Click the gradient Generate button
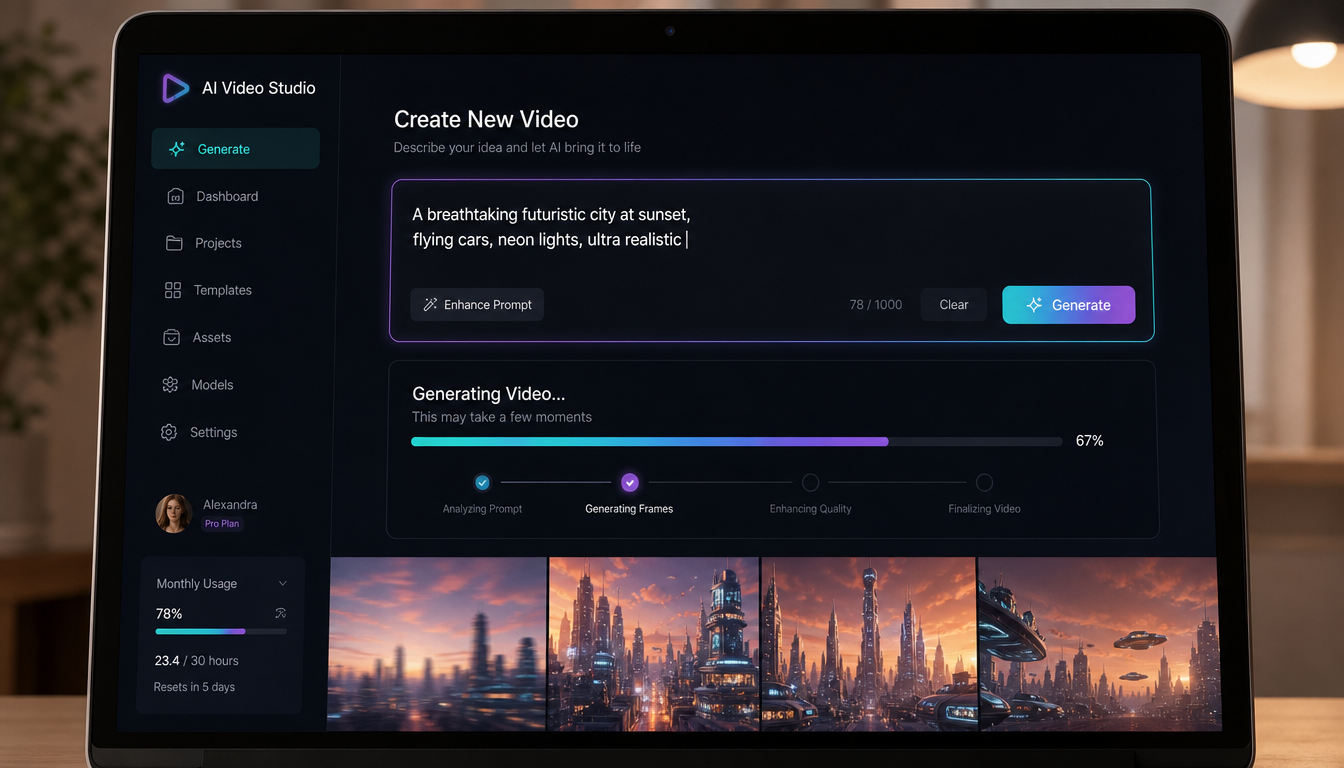 click(1069, 305)
